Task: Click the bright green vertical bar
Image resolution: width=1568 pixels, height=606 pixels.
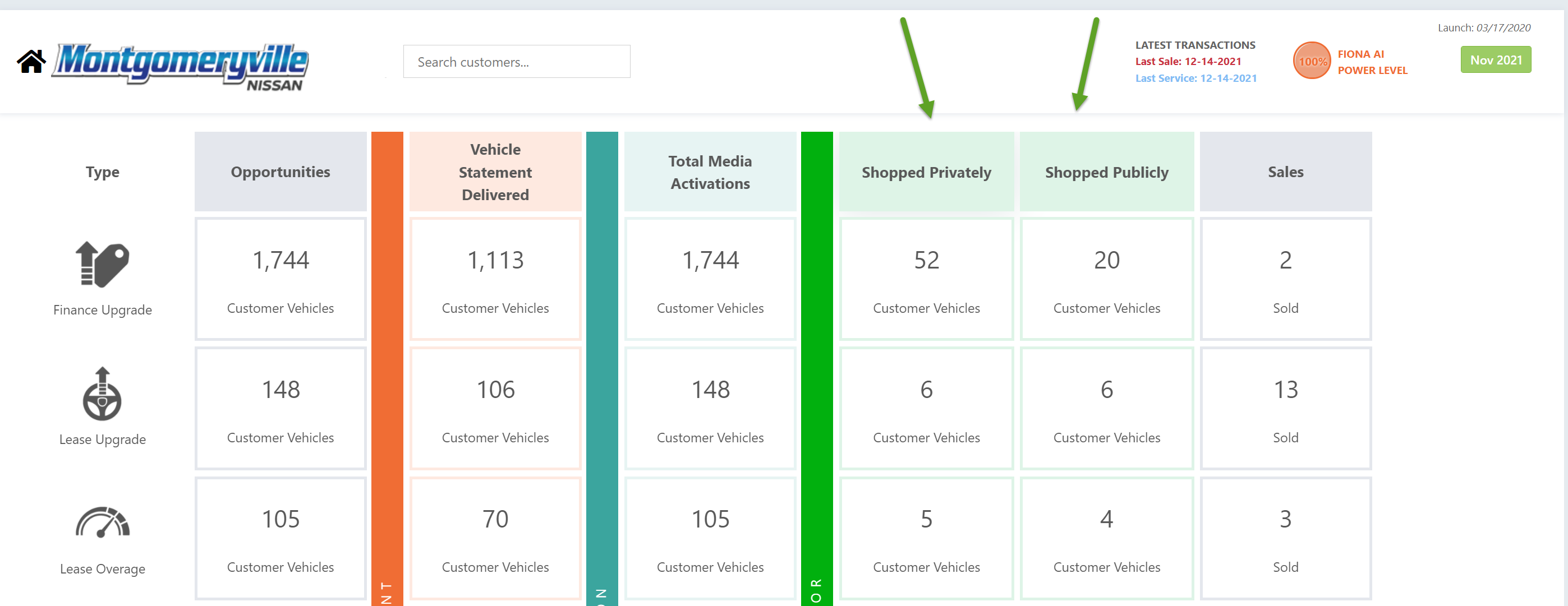Action: click(816, 365)
